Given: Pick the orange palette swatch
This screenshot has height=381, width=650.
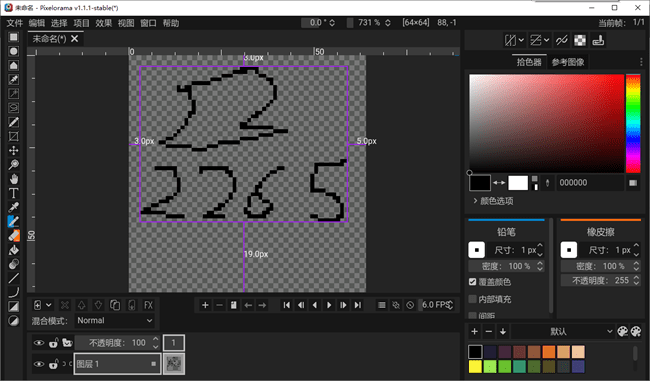Looking at the screenshot, I should [549, 352].
